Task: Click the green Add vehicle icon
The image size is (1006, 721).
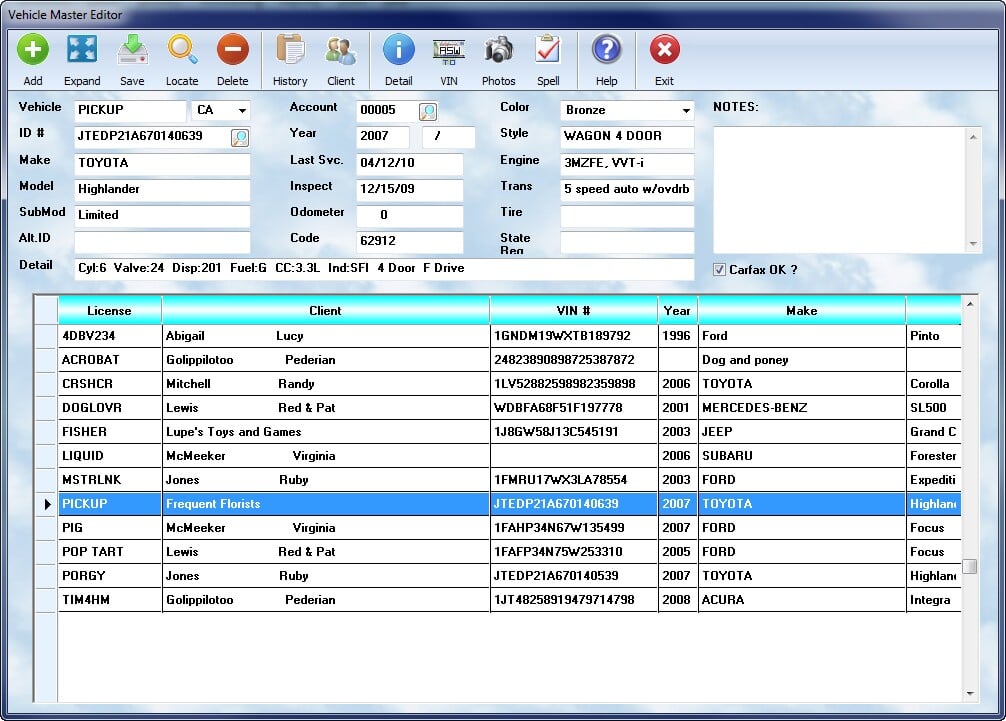Action: point(33,50)
